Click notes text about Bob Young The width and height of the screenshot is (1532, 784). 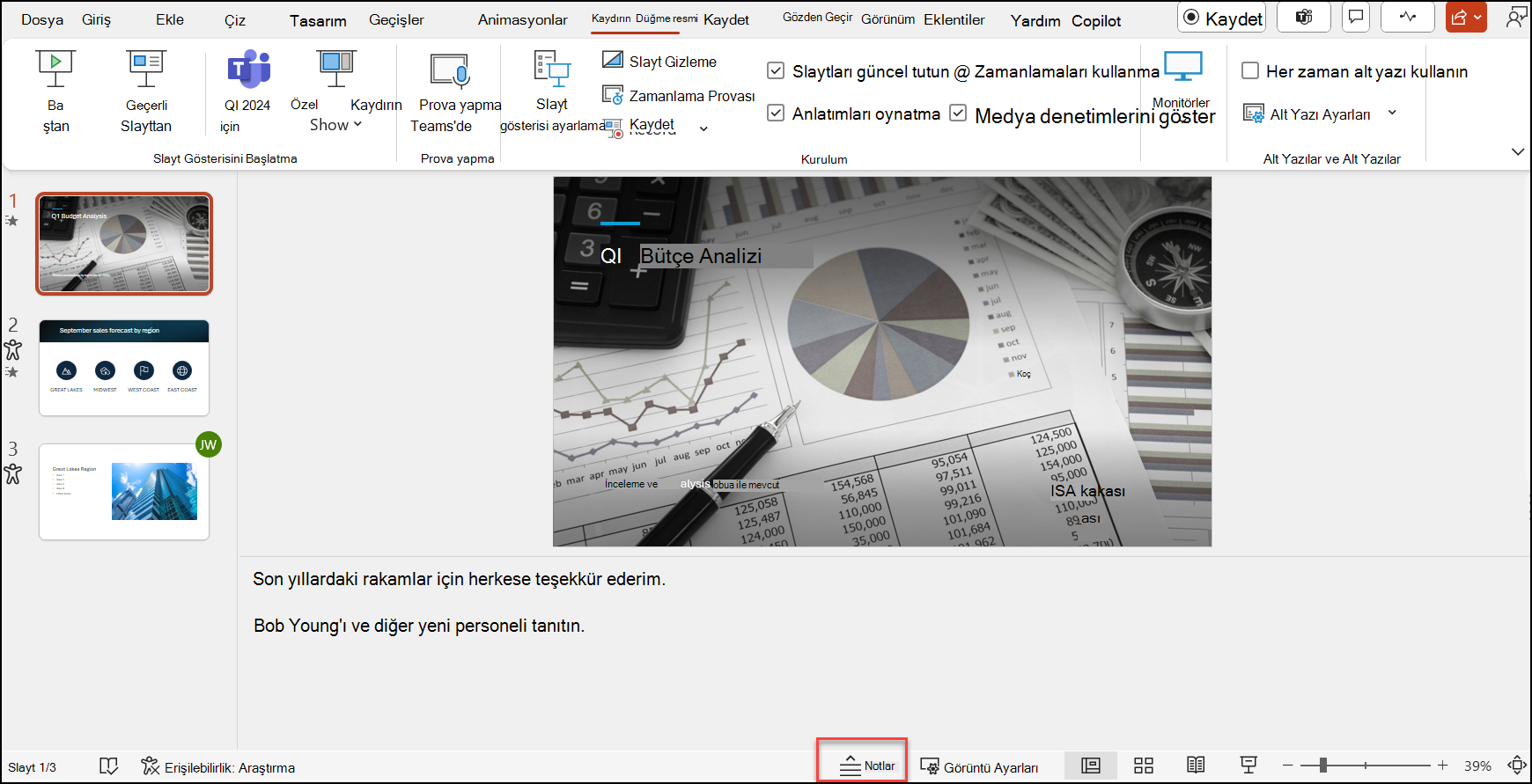[x=419, y=626]
